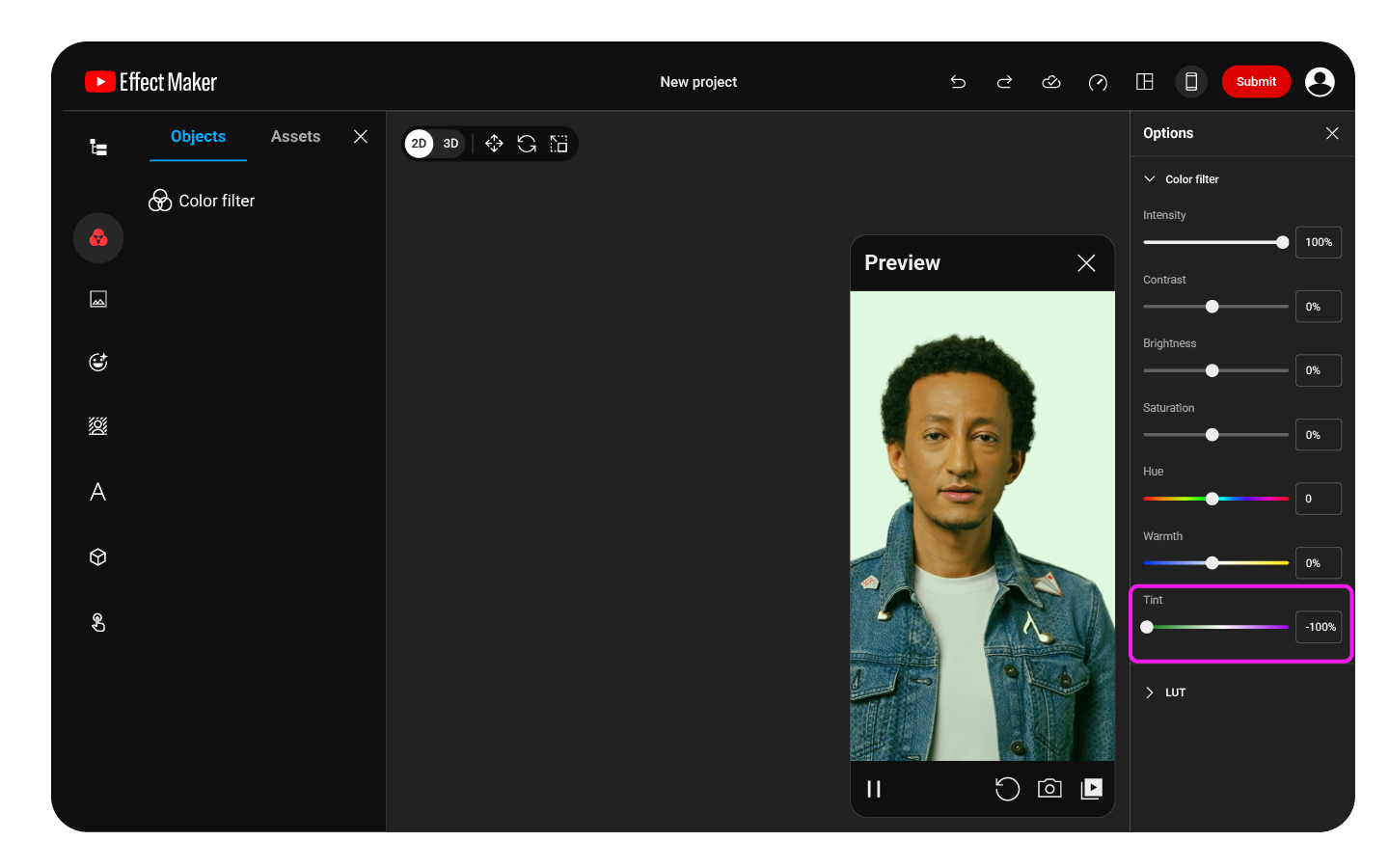1389x868 pixels.
Task: Click the Submit button
Action: click(1256, 82)
